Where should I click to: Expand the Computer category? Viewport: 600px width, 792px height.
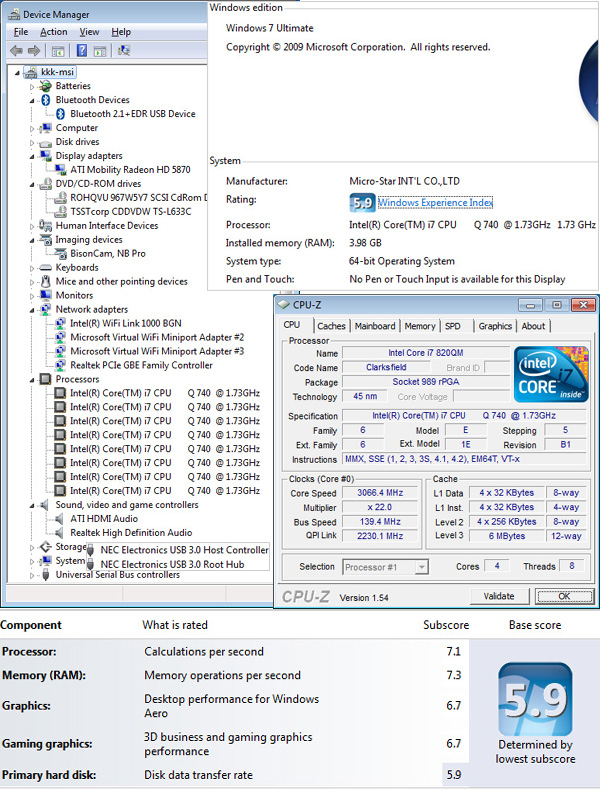coord(32,129)
